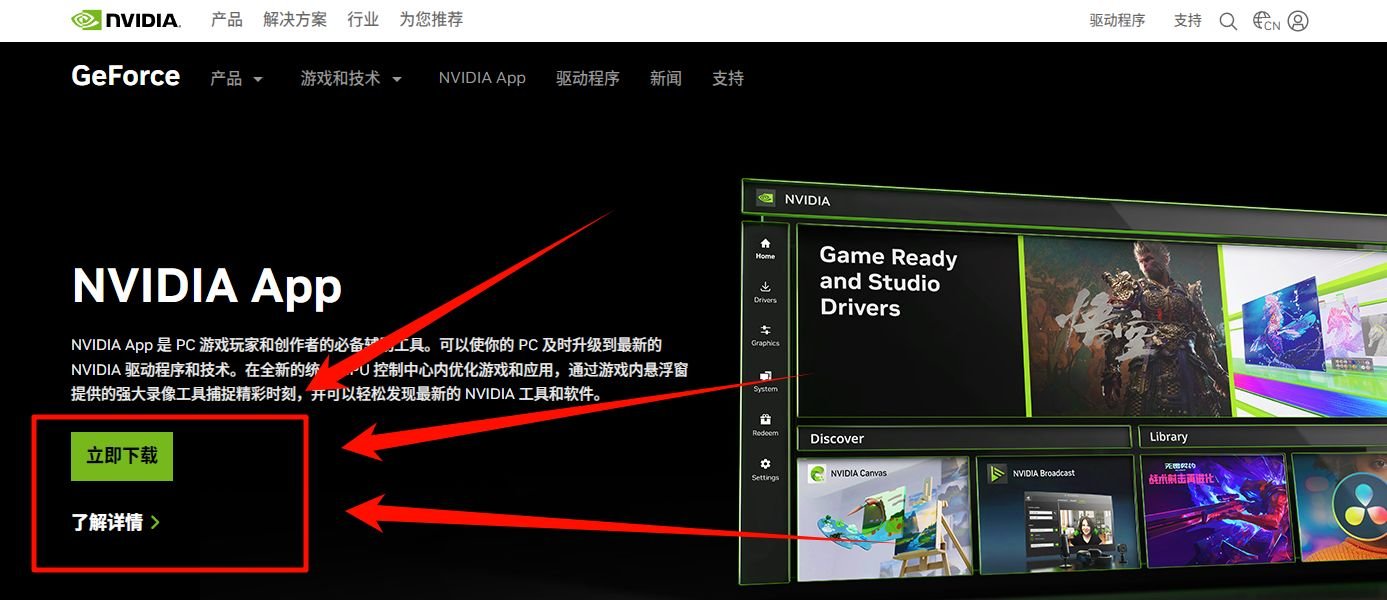Click the 立即下载 download button
This screenshot has height=600, width=1387.
click(121, 455)
